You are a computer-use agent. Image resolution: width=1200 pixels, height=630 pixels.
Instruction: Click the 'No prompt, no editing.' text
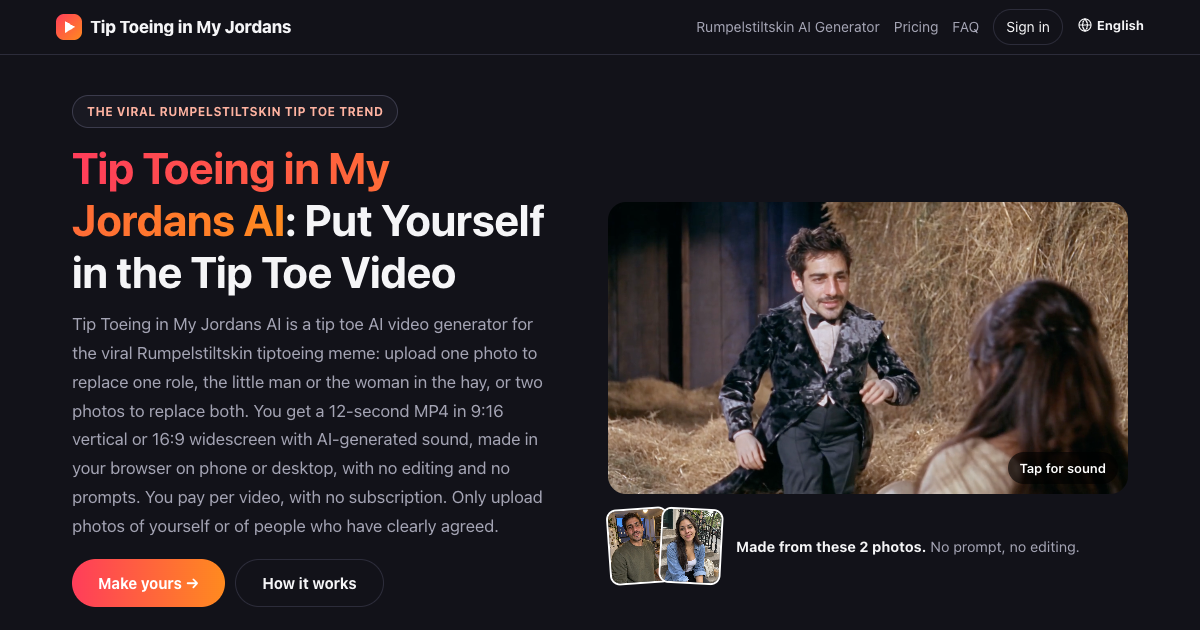tap(1005, 547)
